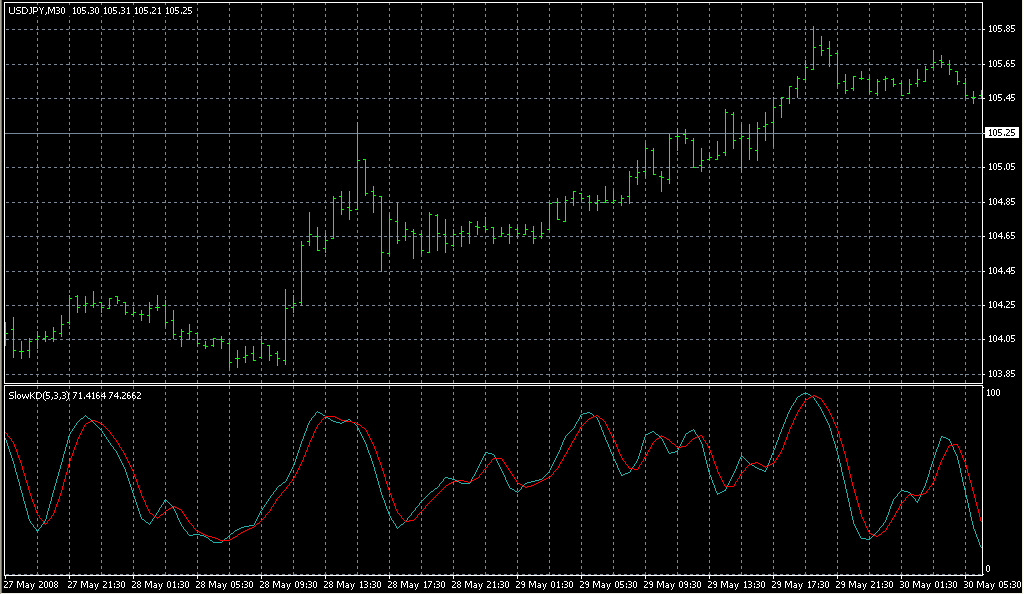Image resolution: width=1024 pixels, height=594 pixels.
Task: Click the 104.45 price axis value
Action: [x=1001, y=271]
